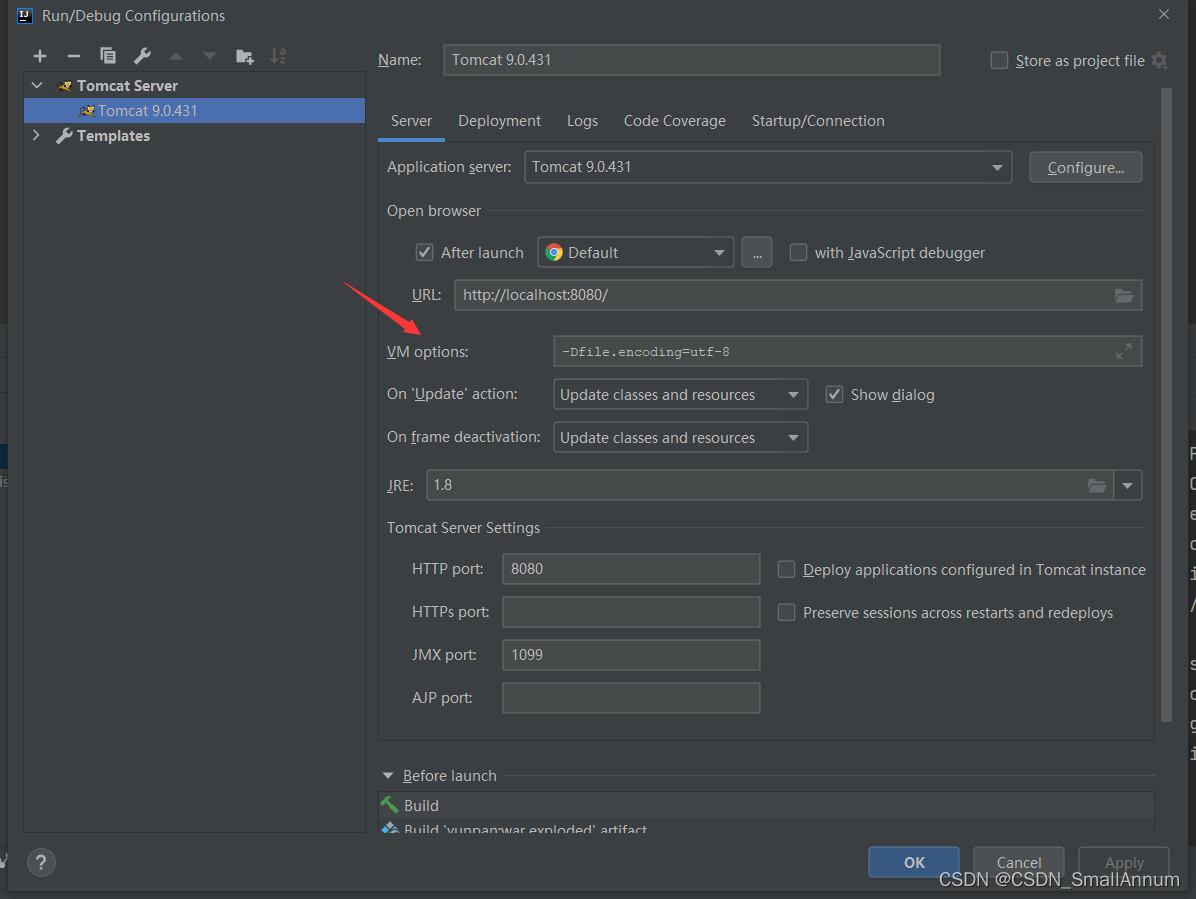Click the Apply button
Screen dimensions: 1196x899
point(1124,862)
